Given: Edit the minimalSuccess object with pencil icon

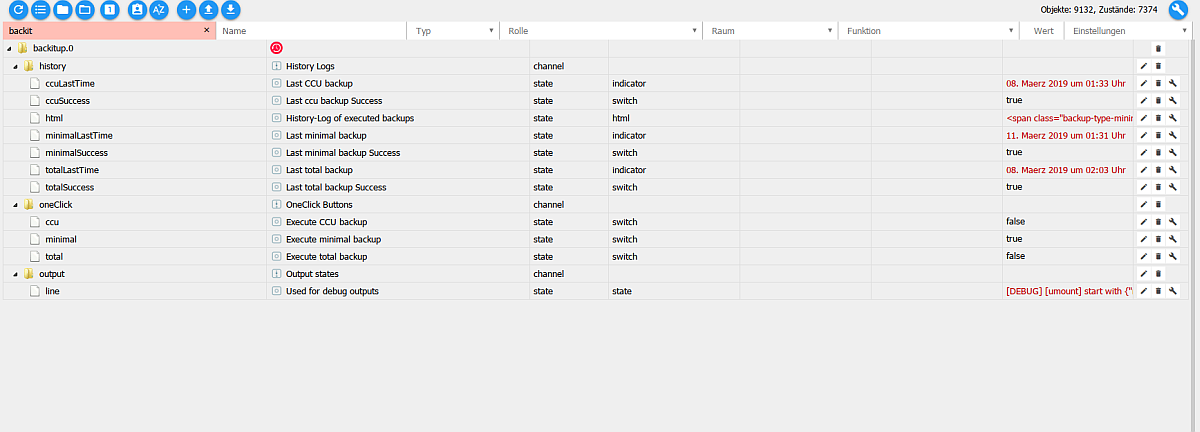Looking at the screenshot, I should click(1143, 152).
